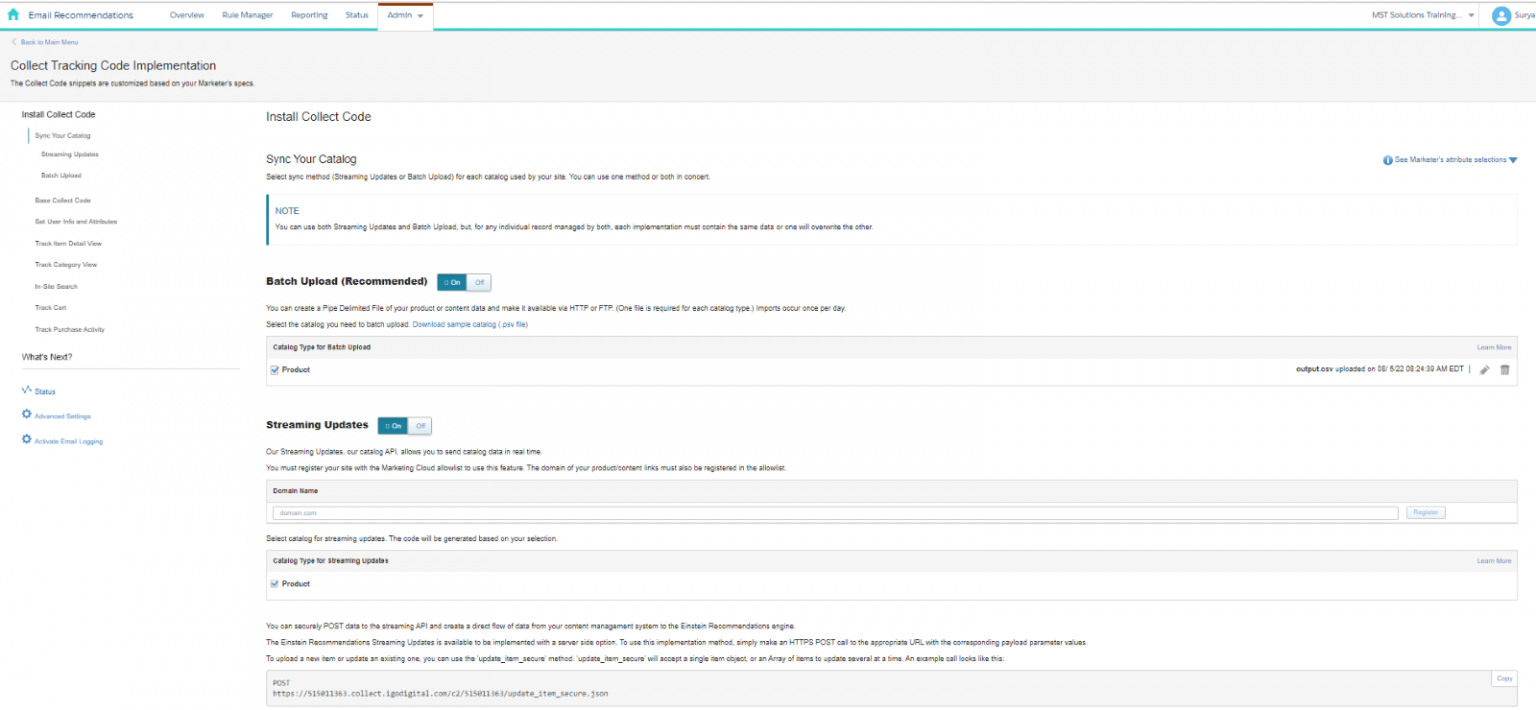Click the Domain Name input field
The width and height of the screenshot is (1536, 710).
click(x=834, y=513)
